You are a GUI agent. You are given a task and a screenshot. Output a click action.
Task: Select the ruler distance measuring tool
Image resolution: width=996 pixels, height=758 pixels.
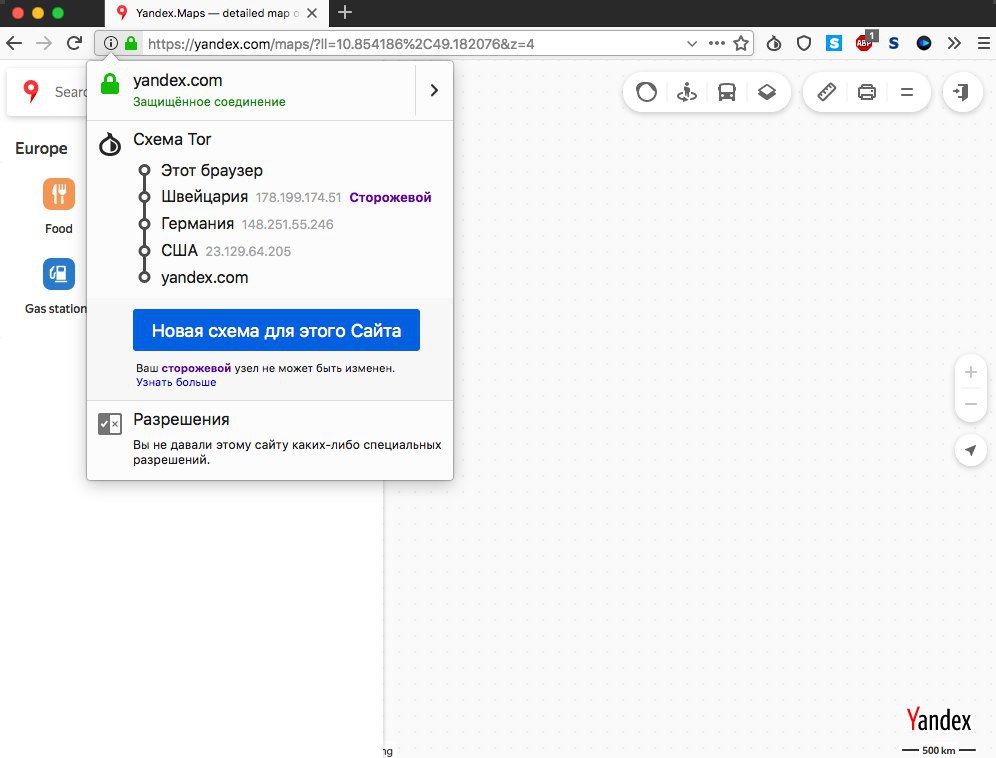tap(826, 92)
